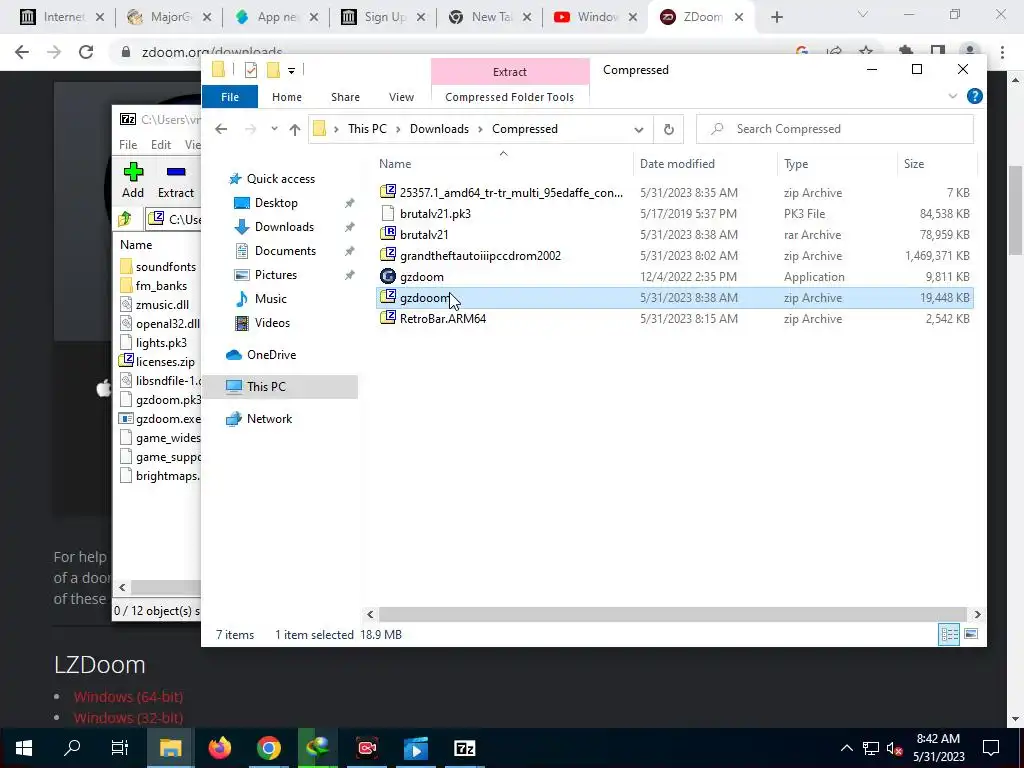Click chevron before Compressed in address path
This screenshot has height=768, width=1024.
click(480, 129)
